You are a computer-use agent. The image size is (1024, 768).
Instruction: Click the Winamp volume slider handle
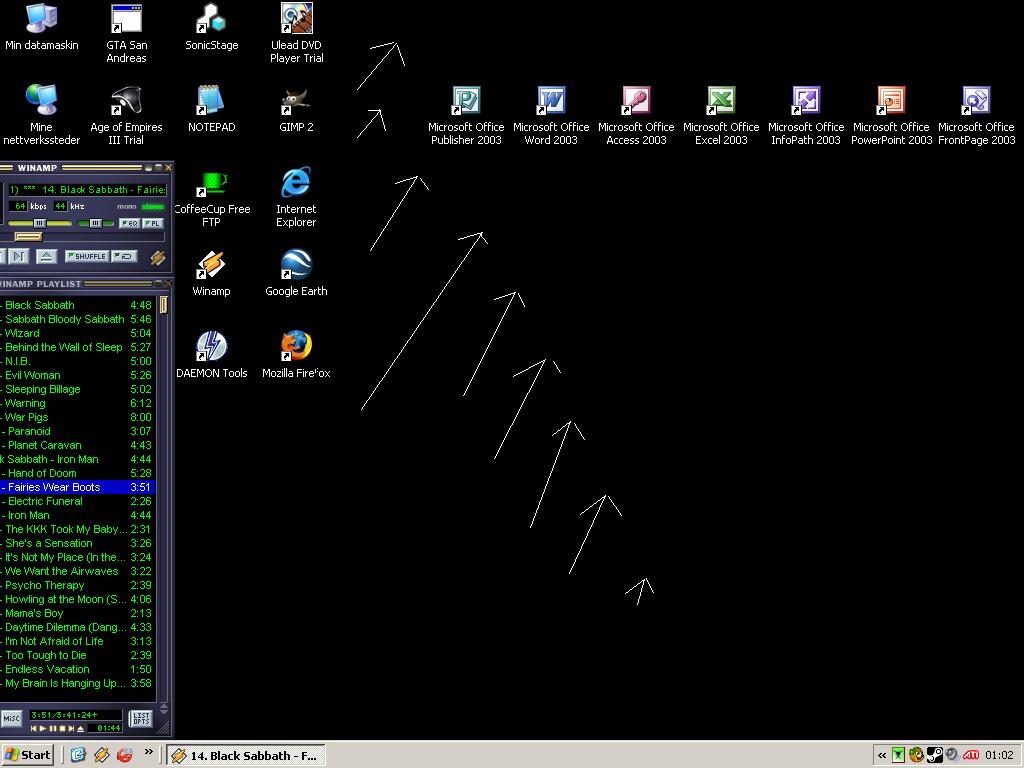[x=40, y=223]
